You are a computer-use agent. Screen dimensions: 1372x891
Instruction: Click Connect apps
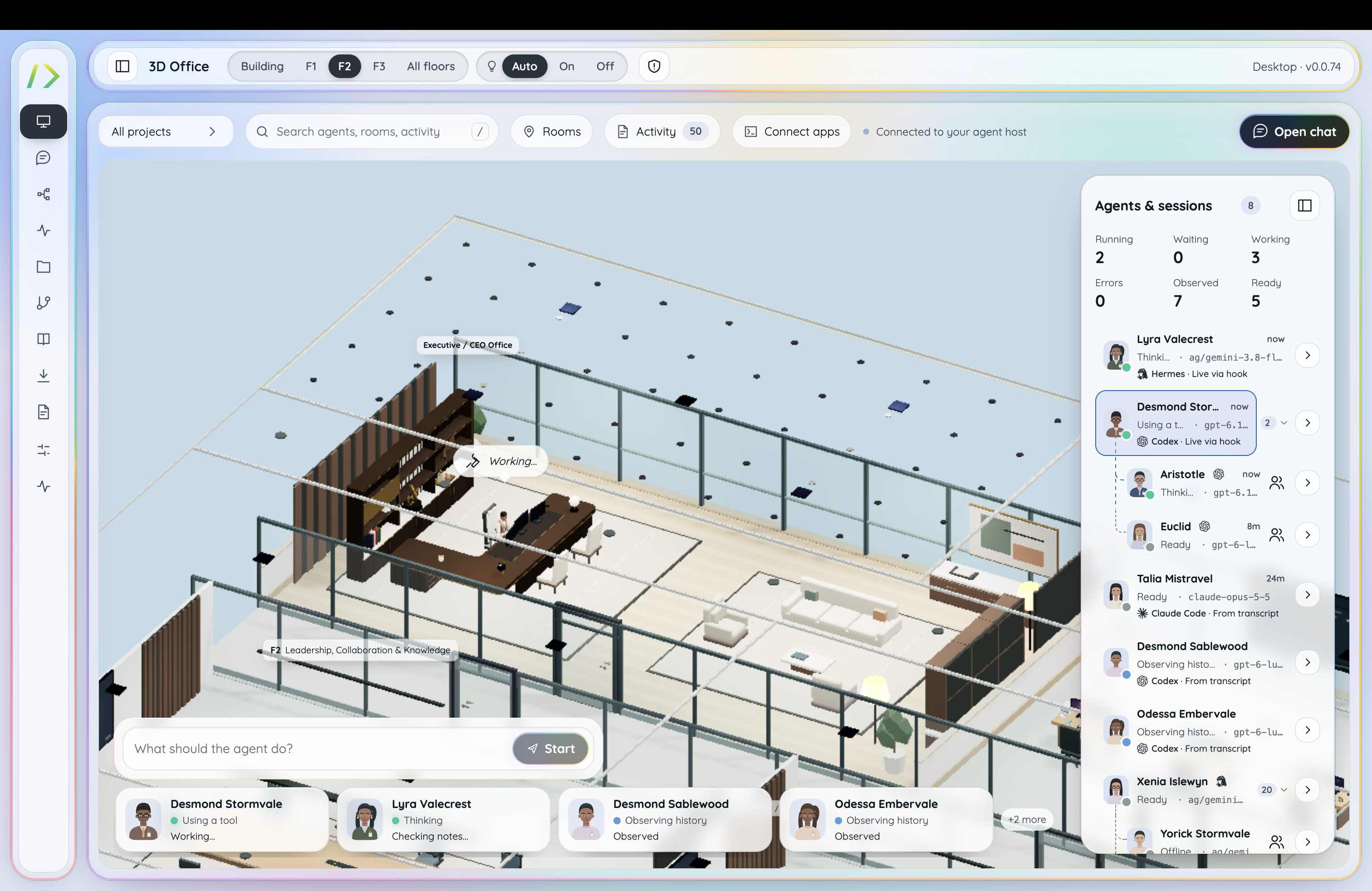point(792,132)
